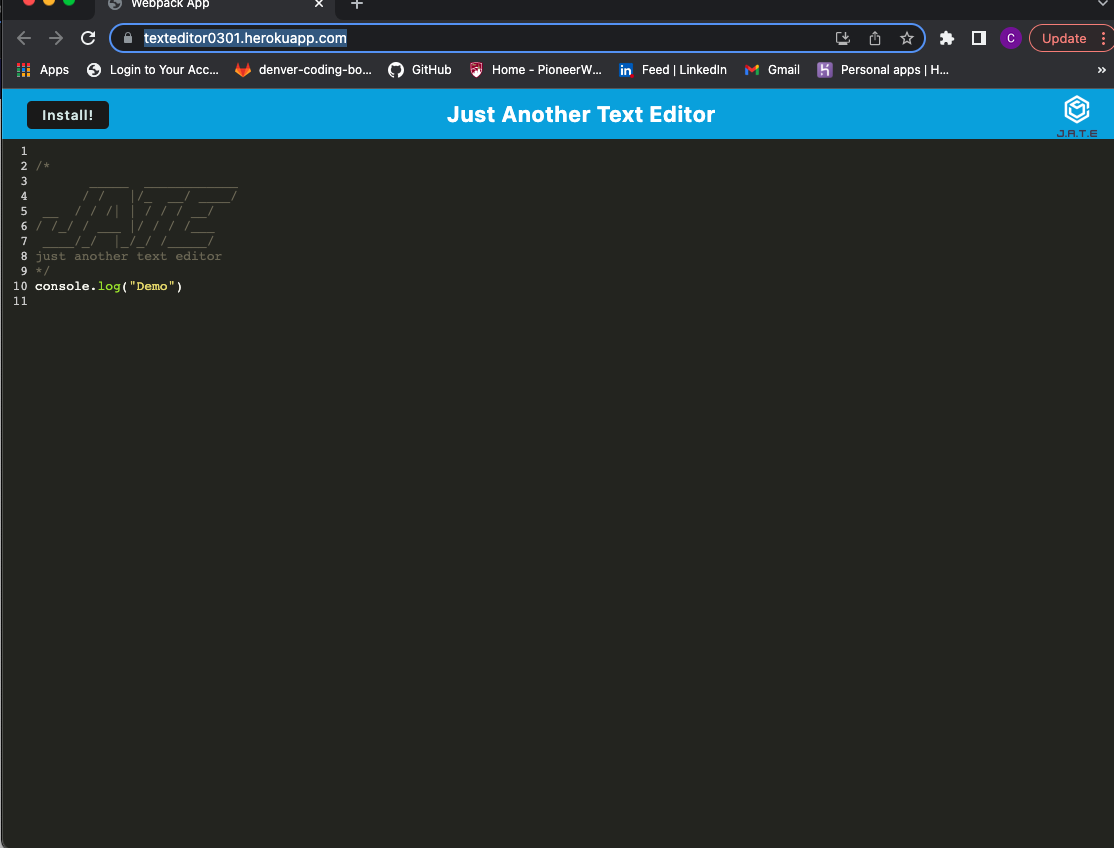Open Gmail from the bookmarks bar
The image size is (1114, 848).
[772, 70]
